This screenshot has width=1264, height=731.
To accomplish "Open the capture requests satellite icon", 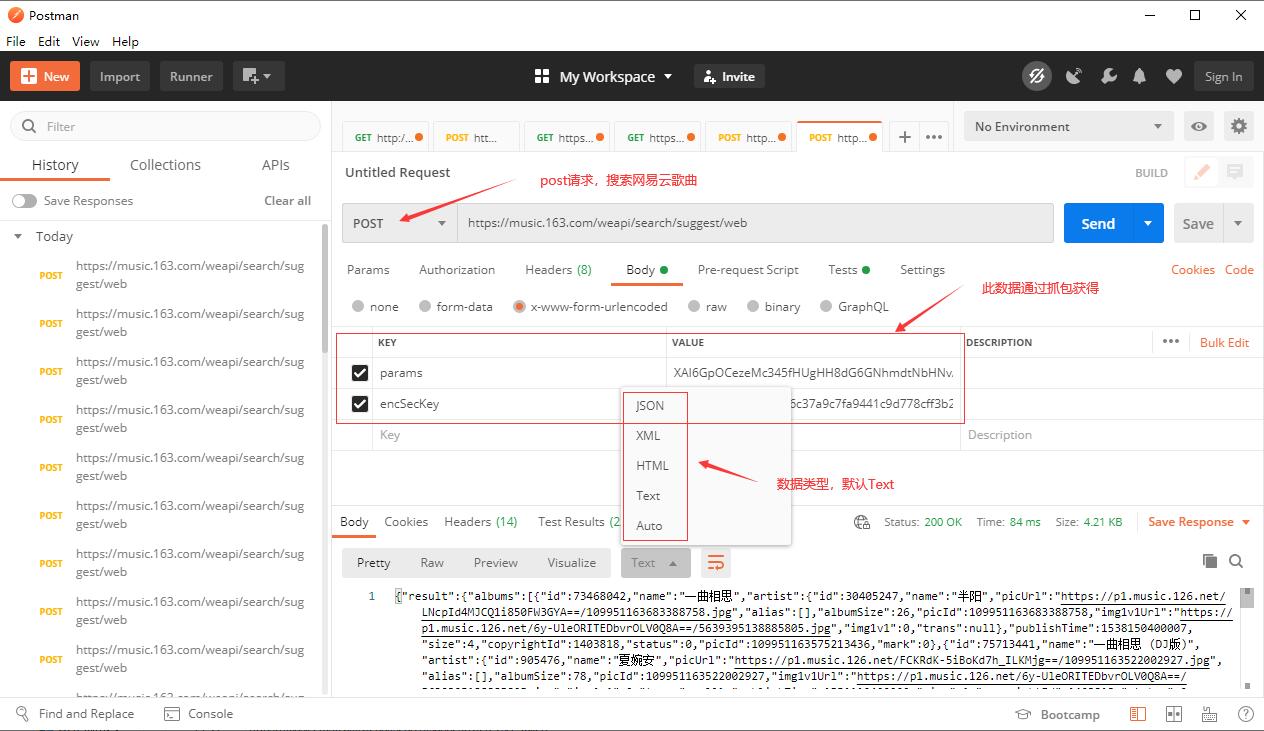I will [1074, 76].
